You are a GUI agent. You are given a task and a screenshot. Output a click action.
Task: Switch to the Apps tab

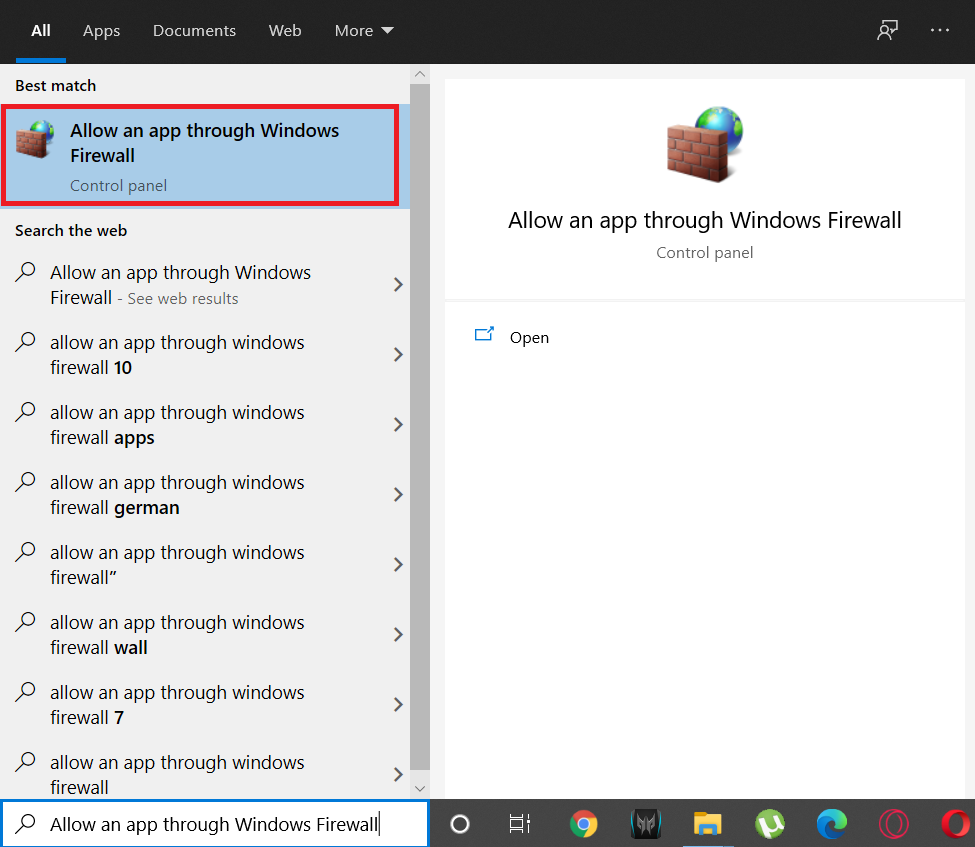click(x=101, y=30)
